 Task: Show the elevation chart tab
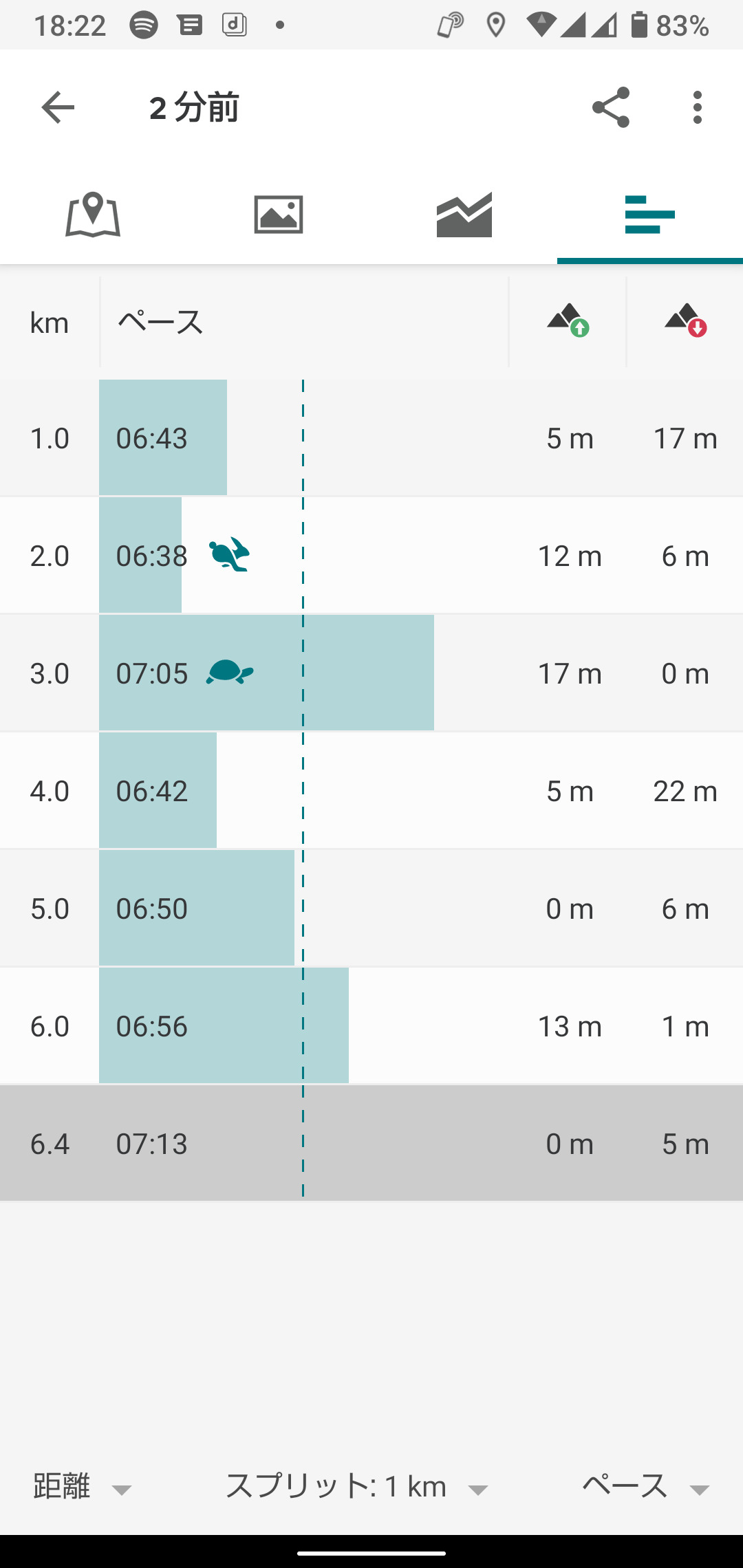click(464, 215)
